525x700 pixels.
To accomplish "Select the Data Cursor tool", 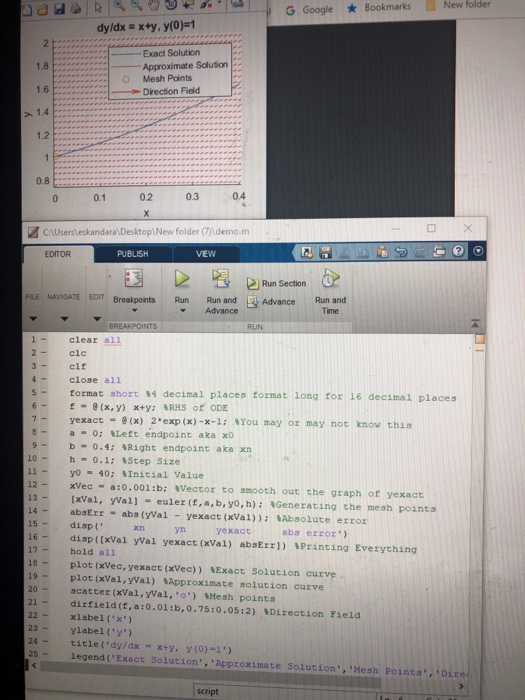I will pos(187,5).
